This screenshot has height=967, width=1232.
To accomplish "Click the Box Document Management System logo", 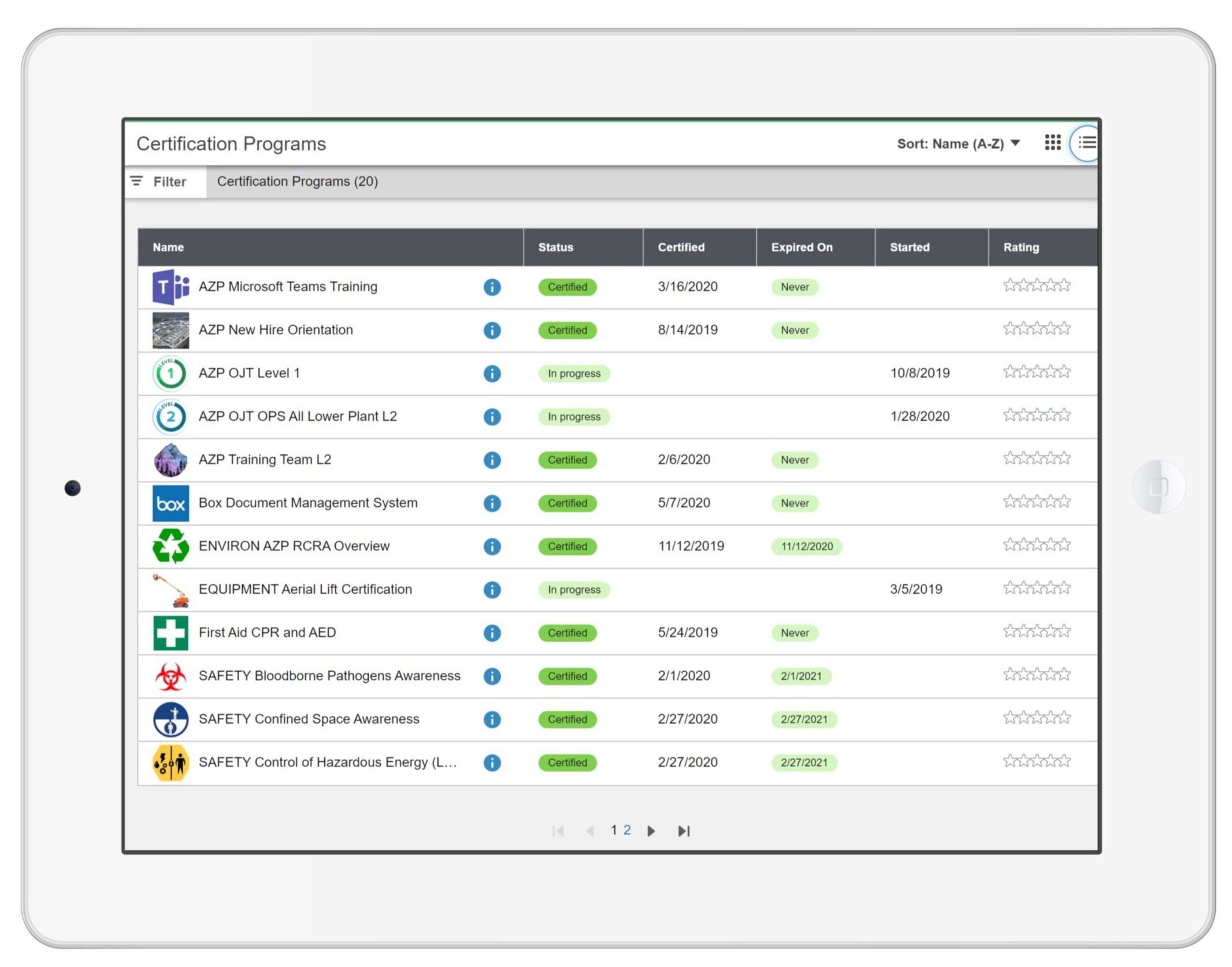I will [170, 503].
